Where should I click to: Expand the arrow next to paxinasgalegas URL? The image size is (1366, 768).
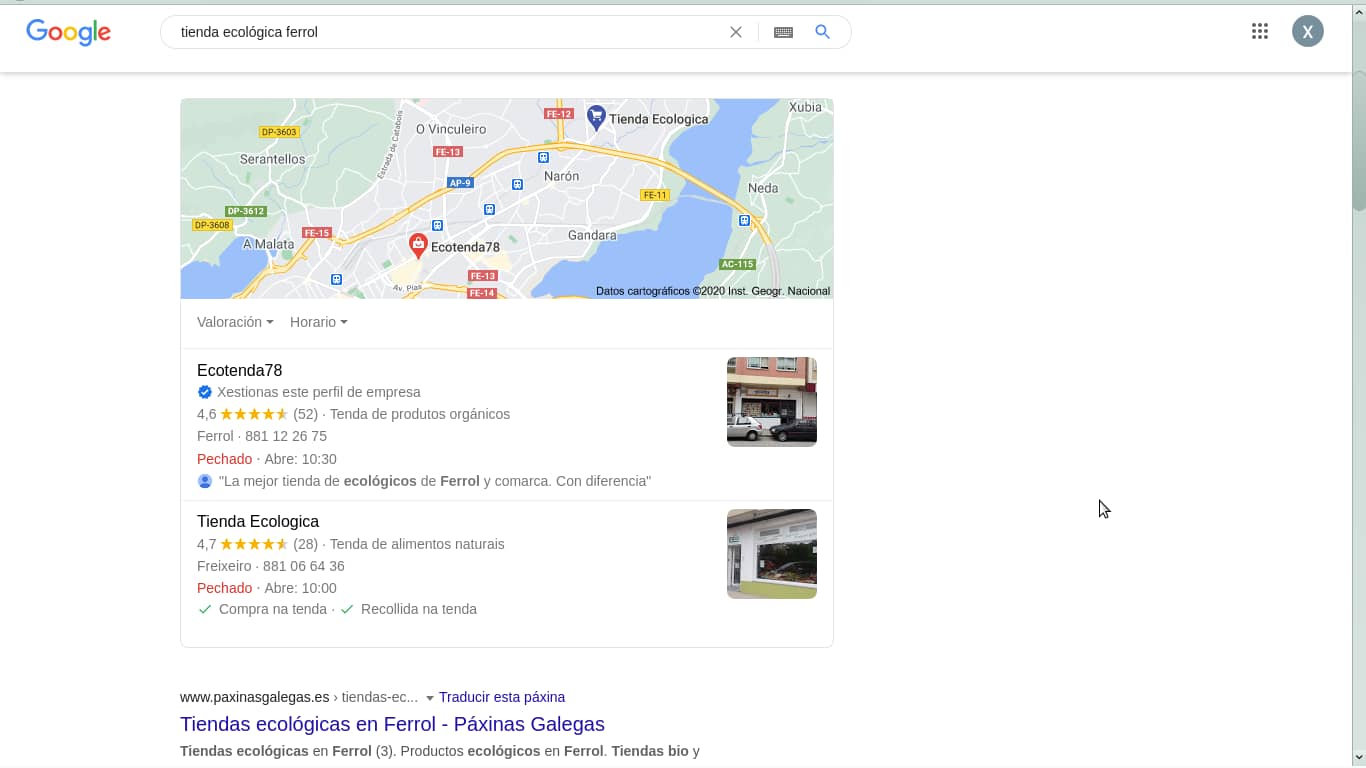pyautogui.click(x=430, y=698)
